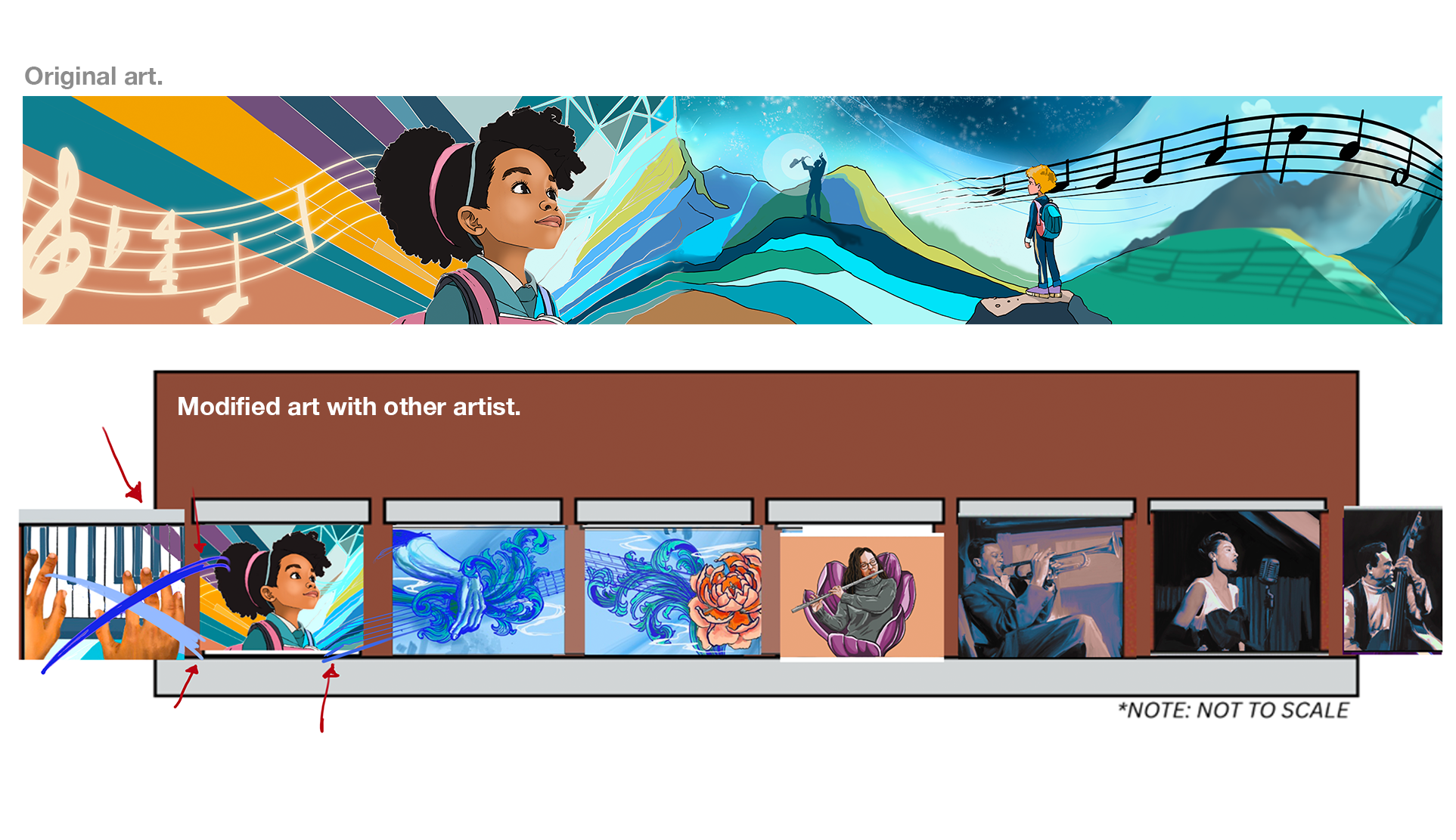
Task: Select the trumpet player painting panel
Action: coord(1041,587)
